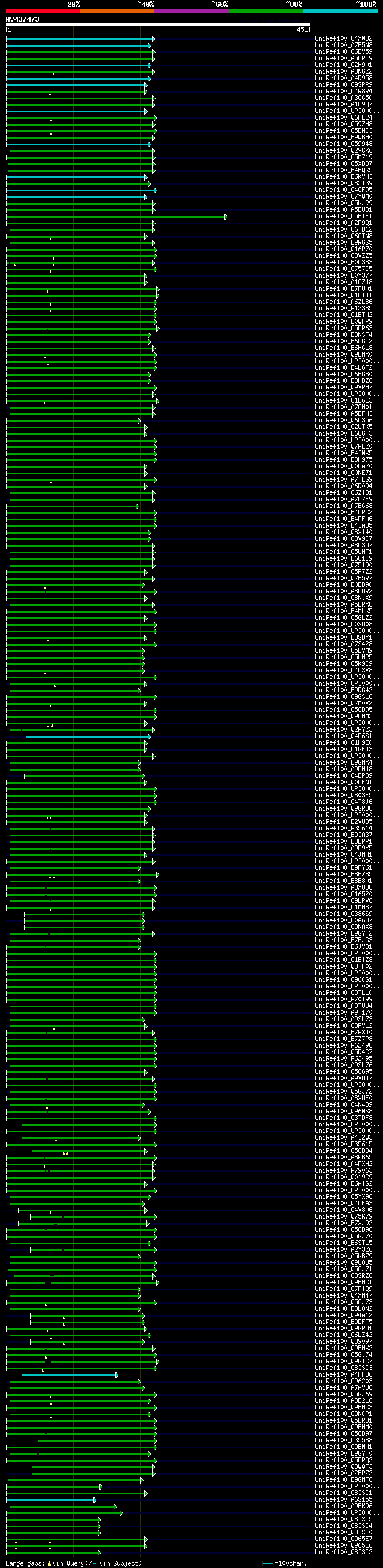Open hit UniRef100_Q6BV59

(344, 51)
